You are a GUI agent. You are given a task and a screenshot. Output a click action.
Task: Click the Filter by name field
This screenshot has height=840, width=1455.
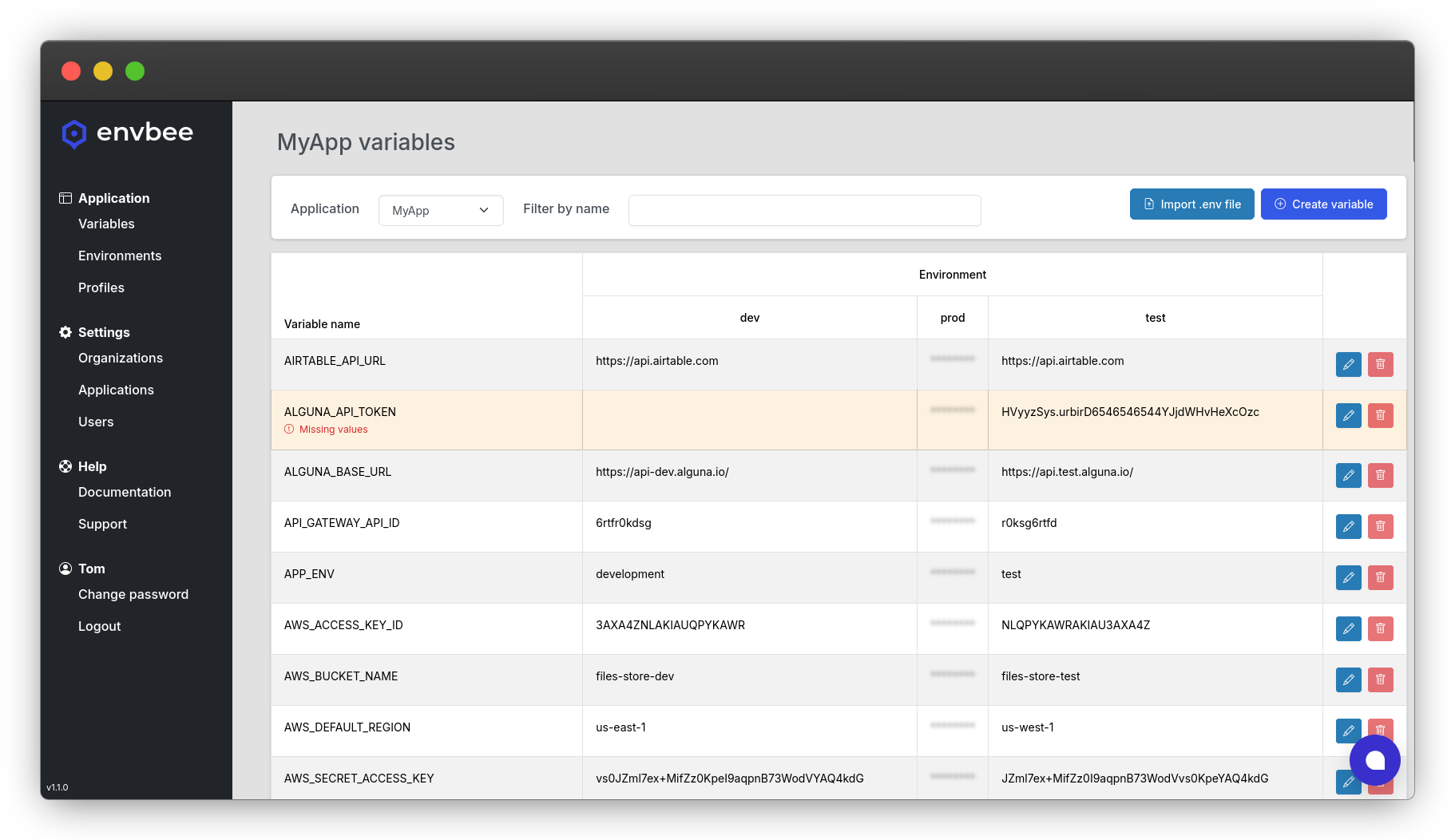click(804, 210)
